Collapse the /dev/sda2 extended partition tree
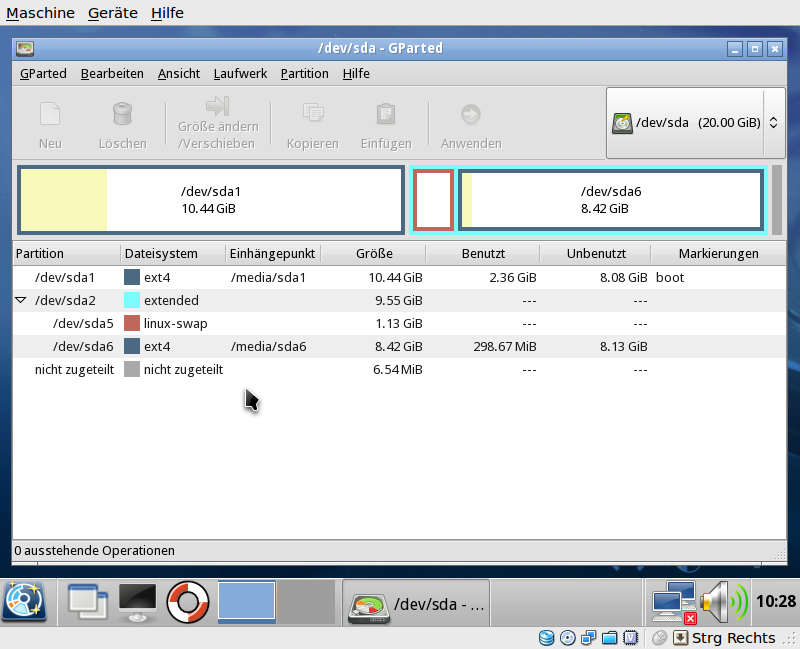Image resolution: width=800 pixels, height=649 pixels. pyautogui.click(x=21, y=300)
